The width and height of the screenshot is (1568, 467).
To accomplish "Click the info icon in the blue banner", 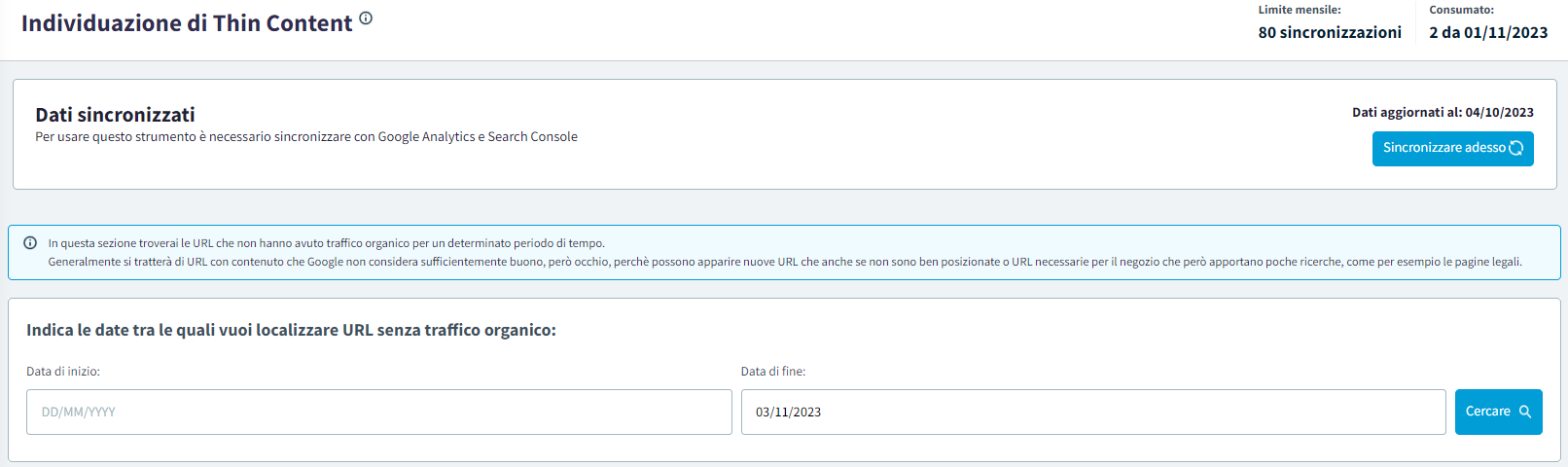I will 30,243.
